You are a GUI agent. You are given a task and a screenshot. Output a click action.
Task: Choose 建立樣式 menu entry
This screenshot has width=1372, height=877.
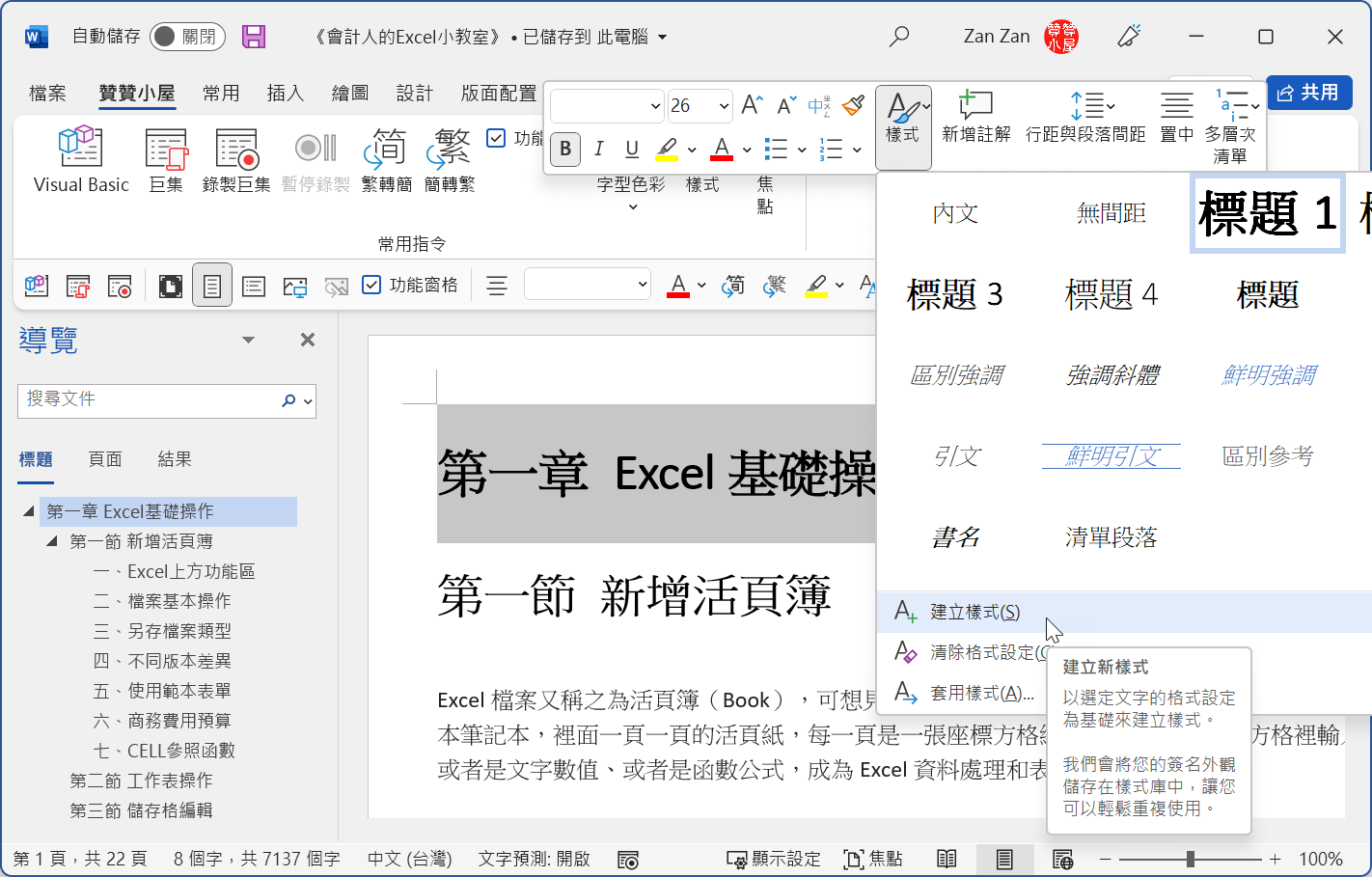[1124, 612]
